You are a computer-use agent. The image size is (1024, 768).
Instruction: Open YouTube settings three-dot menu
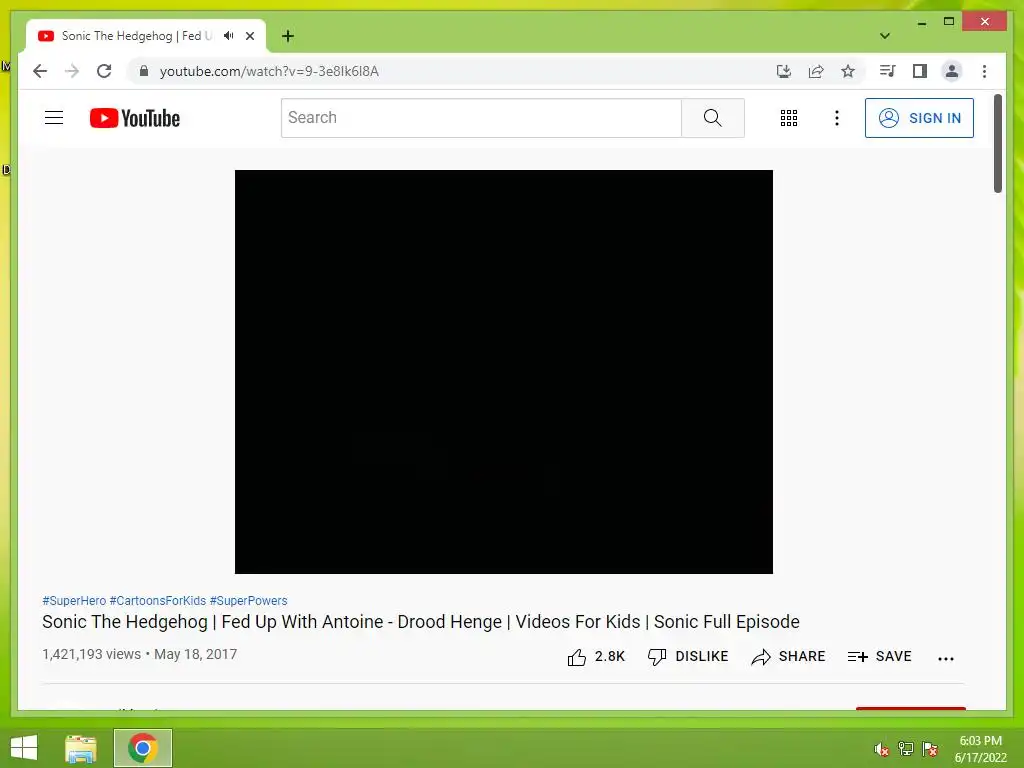point(837,118)
